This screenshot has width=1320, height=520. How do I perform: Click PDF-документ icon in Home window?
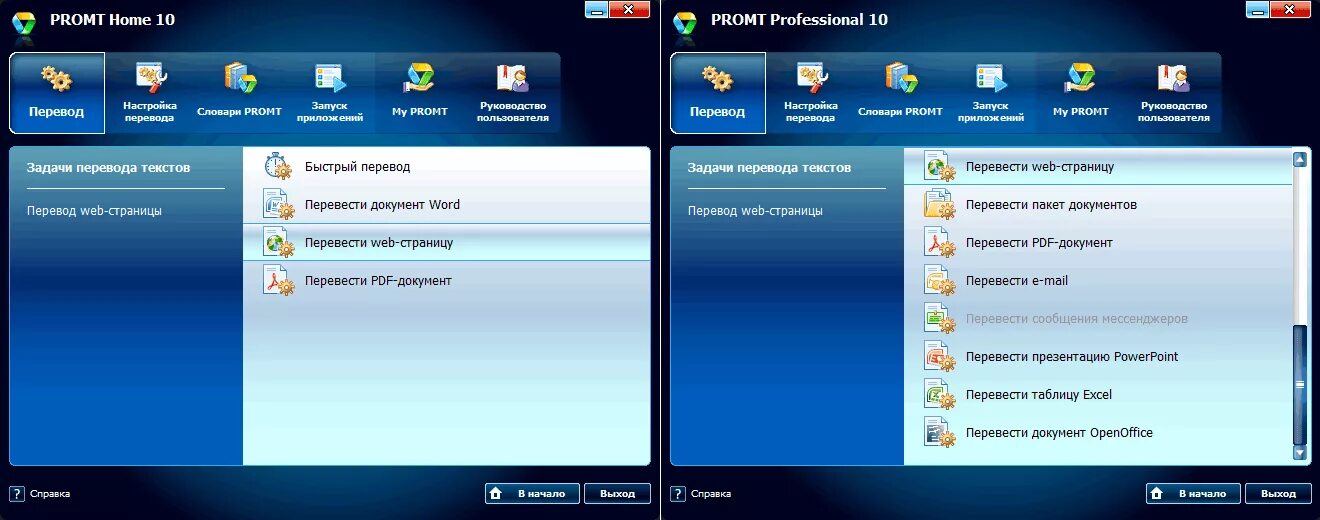click(279, 281)
